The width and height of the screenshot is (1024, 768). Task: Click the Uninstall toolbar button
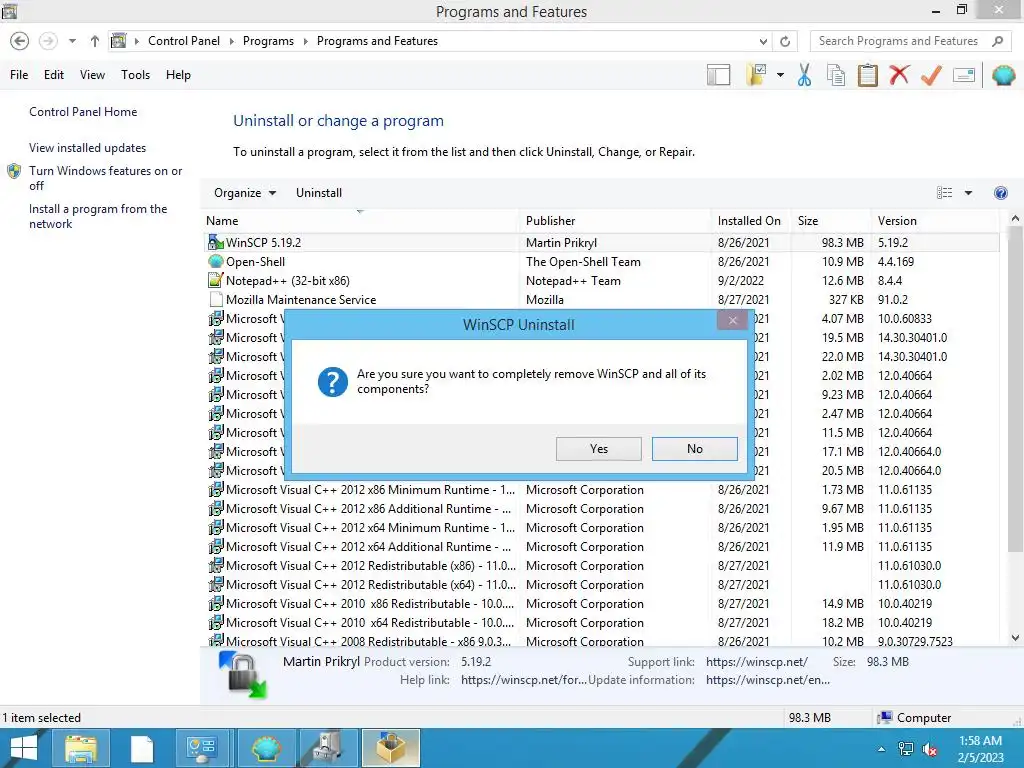pos(319,193)
